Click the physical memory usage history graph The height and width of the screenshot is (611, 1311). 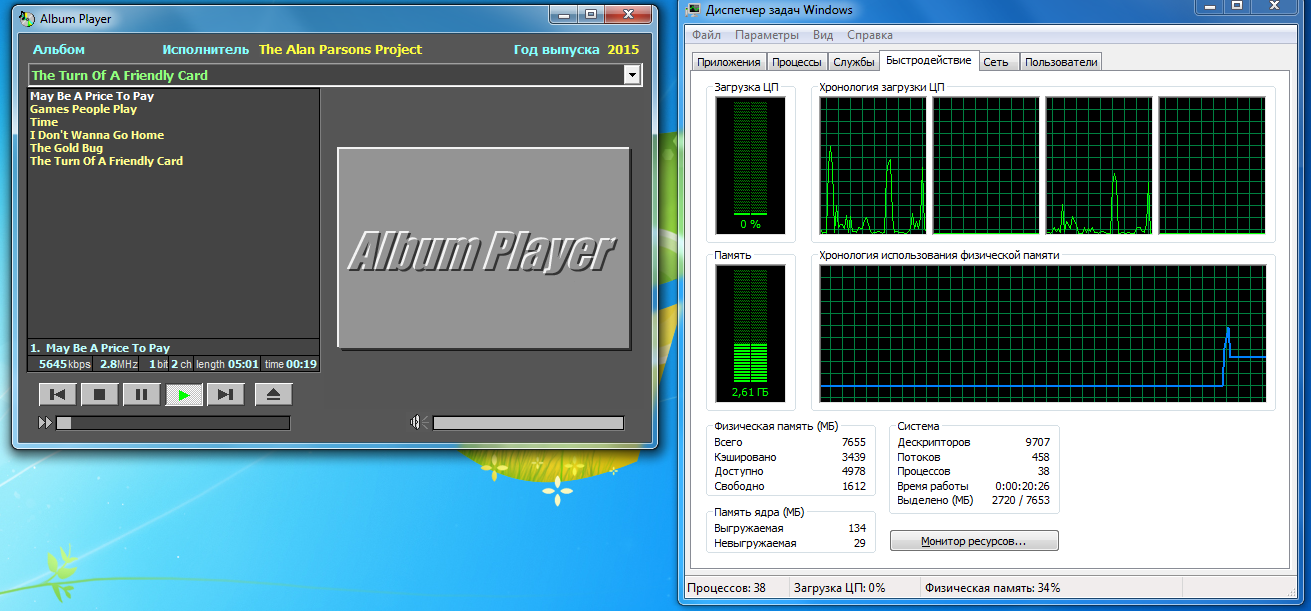point(1043,335)
